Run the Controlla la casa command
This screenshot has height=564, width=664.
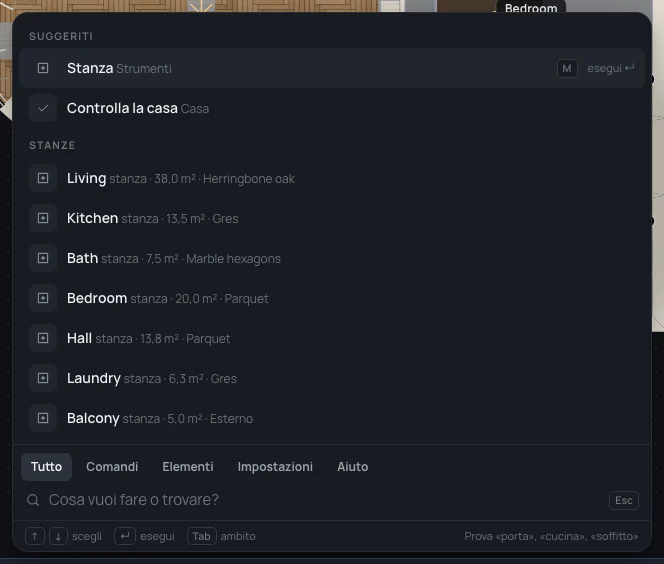pos(332,108)
